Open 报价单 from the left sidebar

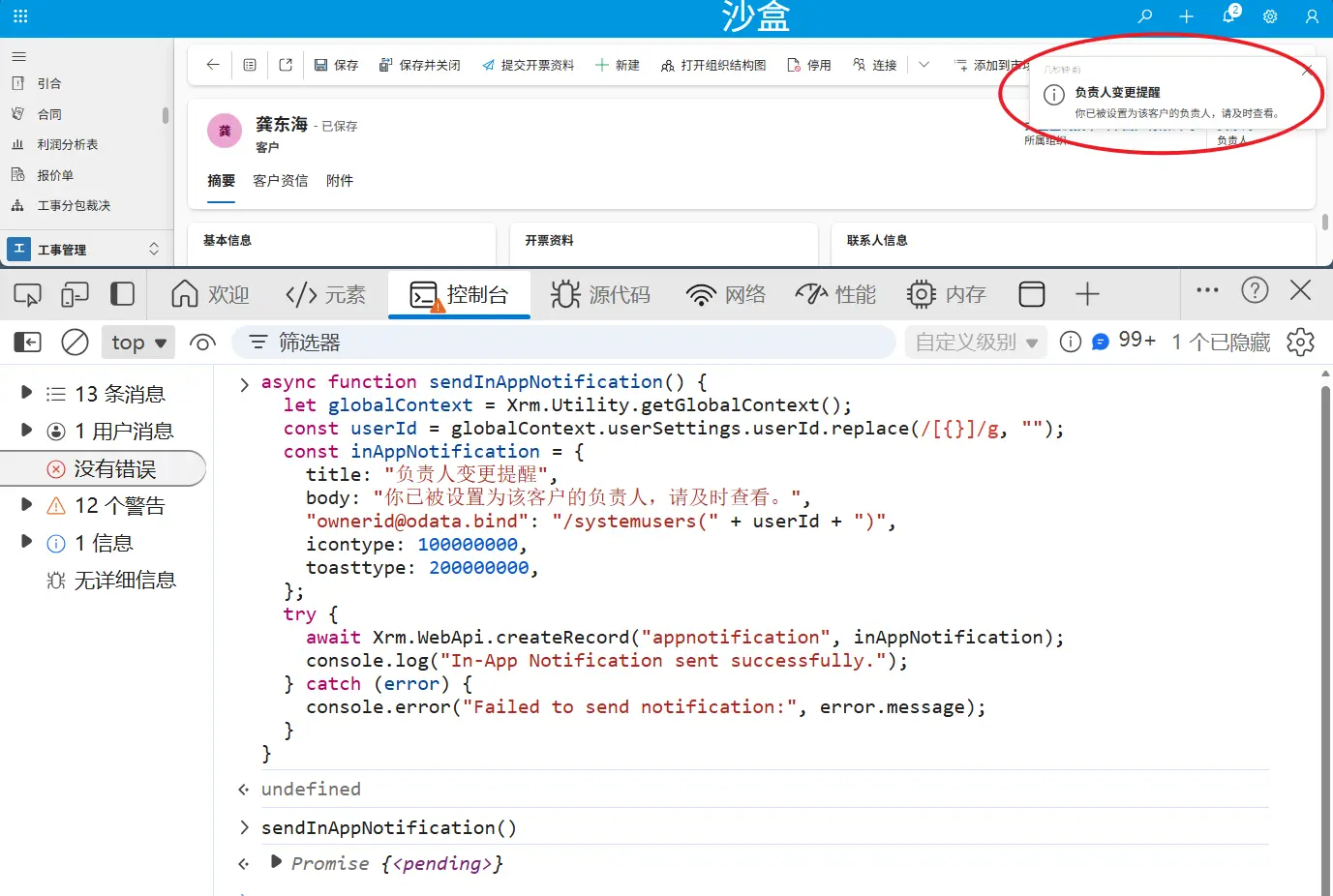coord(55,174)
